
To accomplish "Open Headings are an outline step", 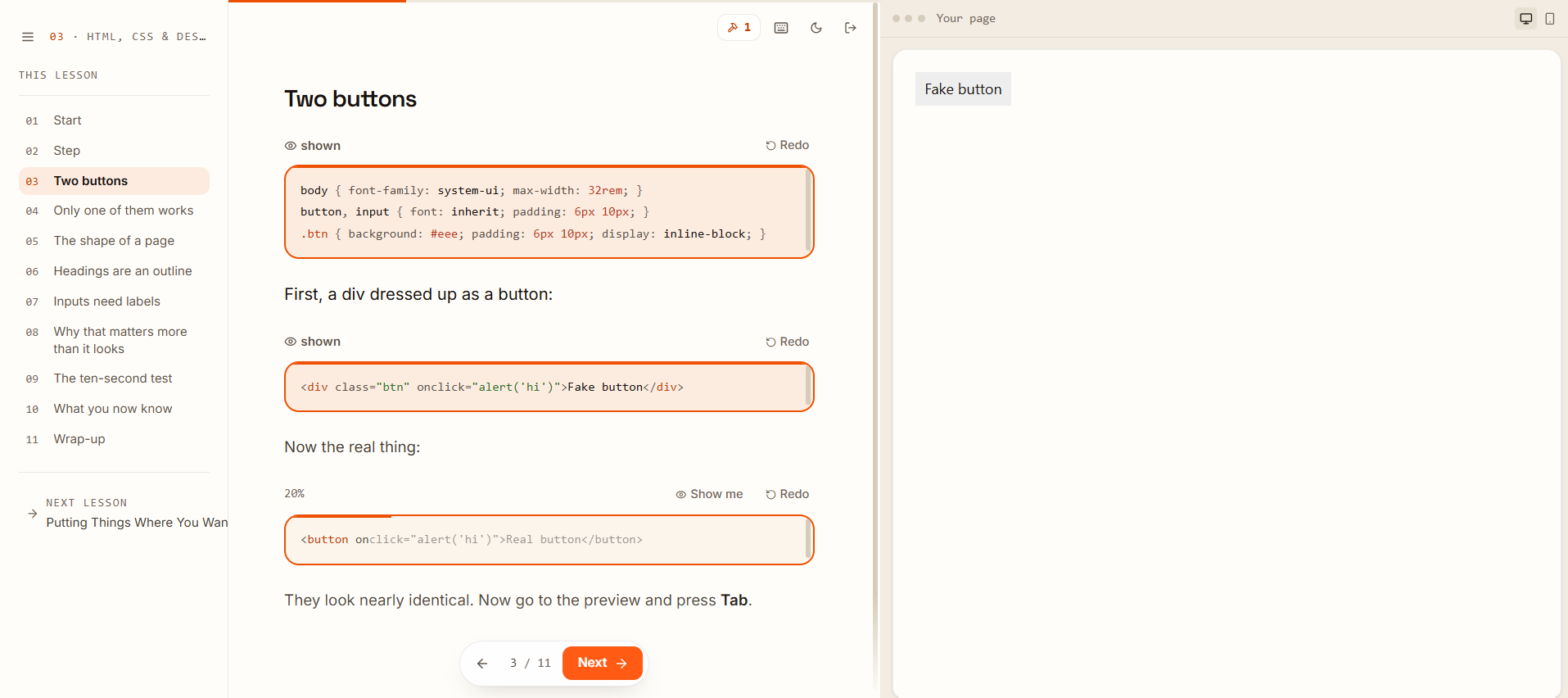I will click(114, 271).
